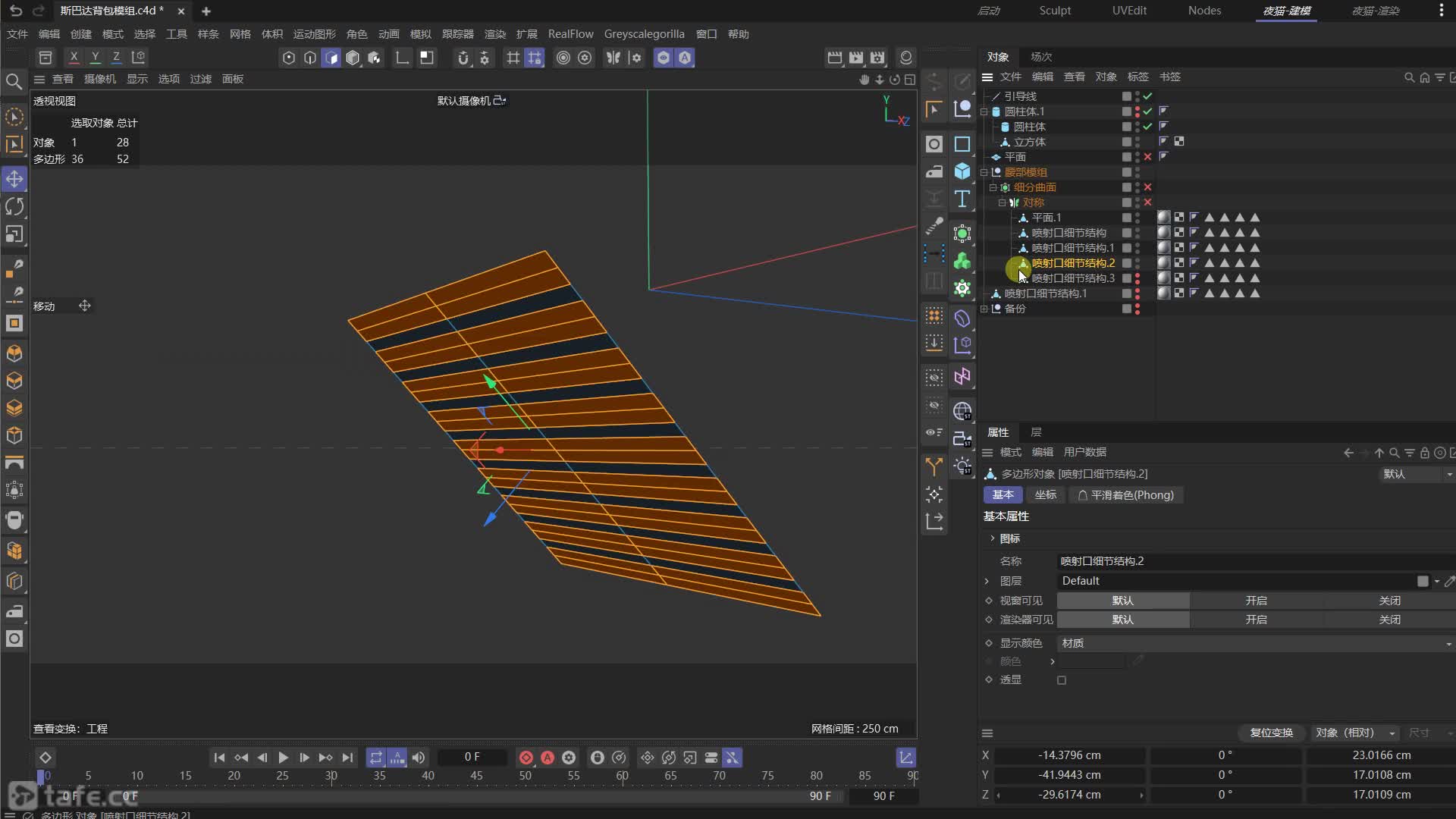Switch to the 坐标 tab
Screen dimensions: 1456x819
pyautogui.click(x=1046, y=494)
